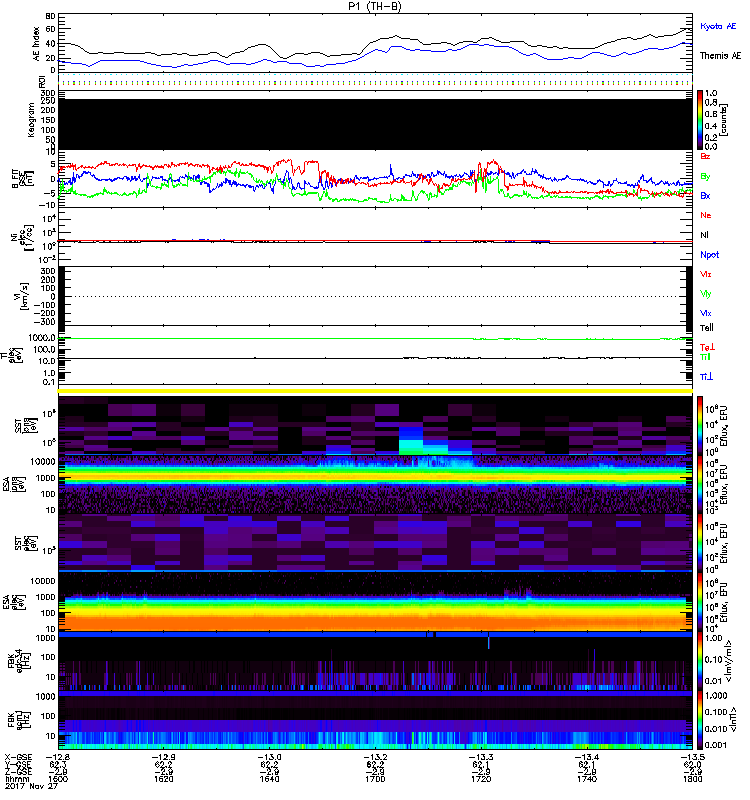Image resolution: width=750 pixels, height=800 pixels.
Task: Click the X-GSE value -13.5
Action: (692, 757)
